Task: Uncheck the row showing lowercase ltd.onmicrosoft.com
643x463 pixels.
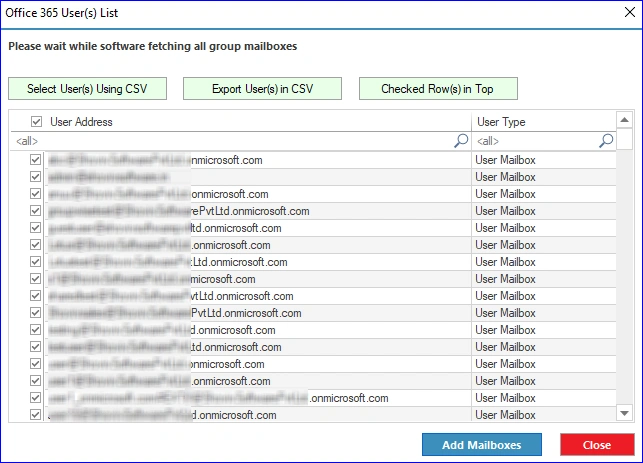Action: coord(36,228)
